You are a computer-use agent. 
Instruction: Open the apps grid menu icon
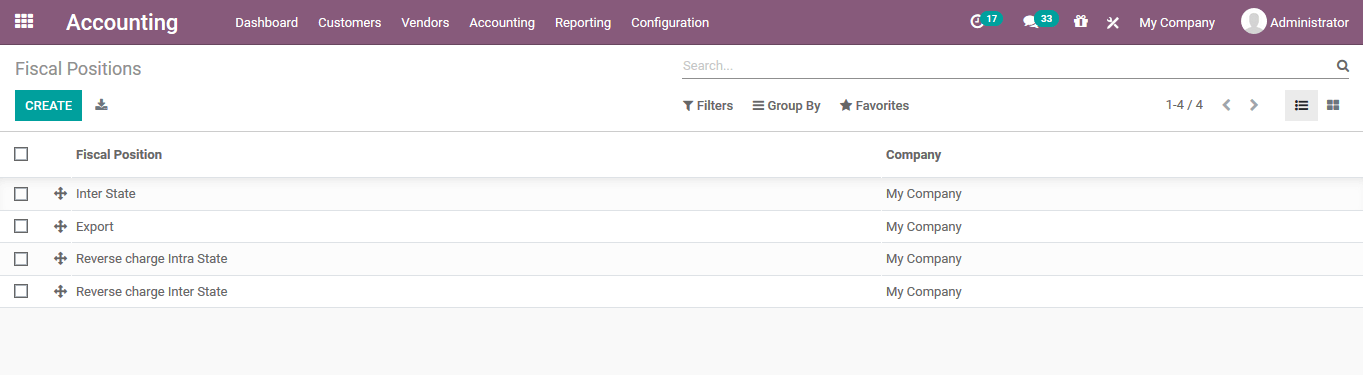pos(24,21)
